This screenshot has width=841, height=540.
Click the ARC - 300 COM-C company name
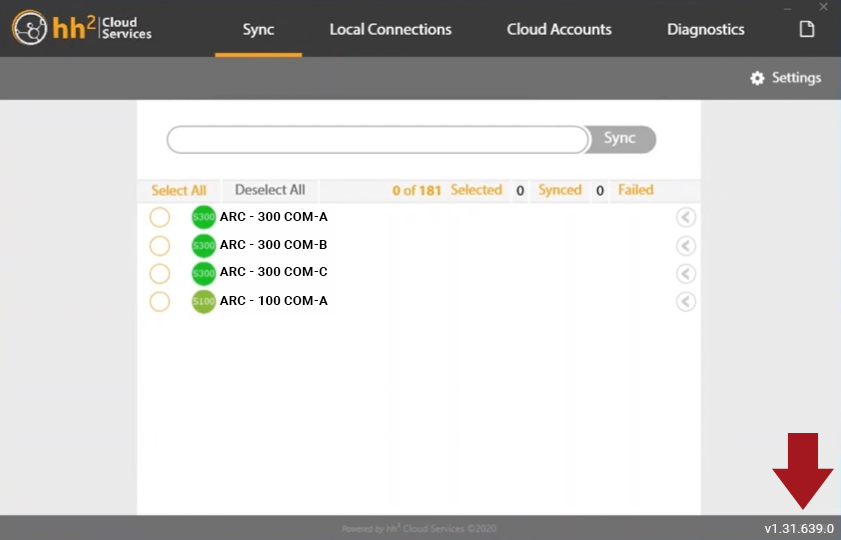[x=274, y=272]
